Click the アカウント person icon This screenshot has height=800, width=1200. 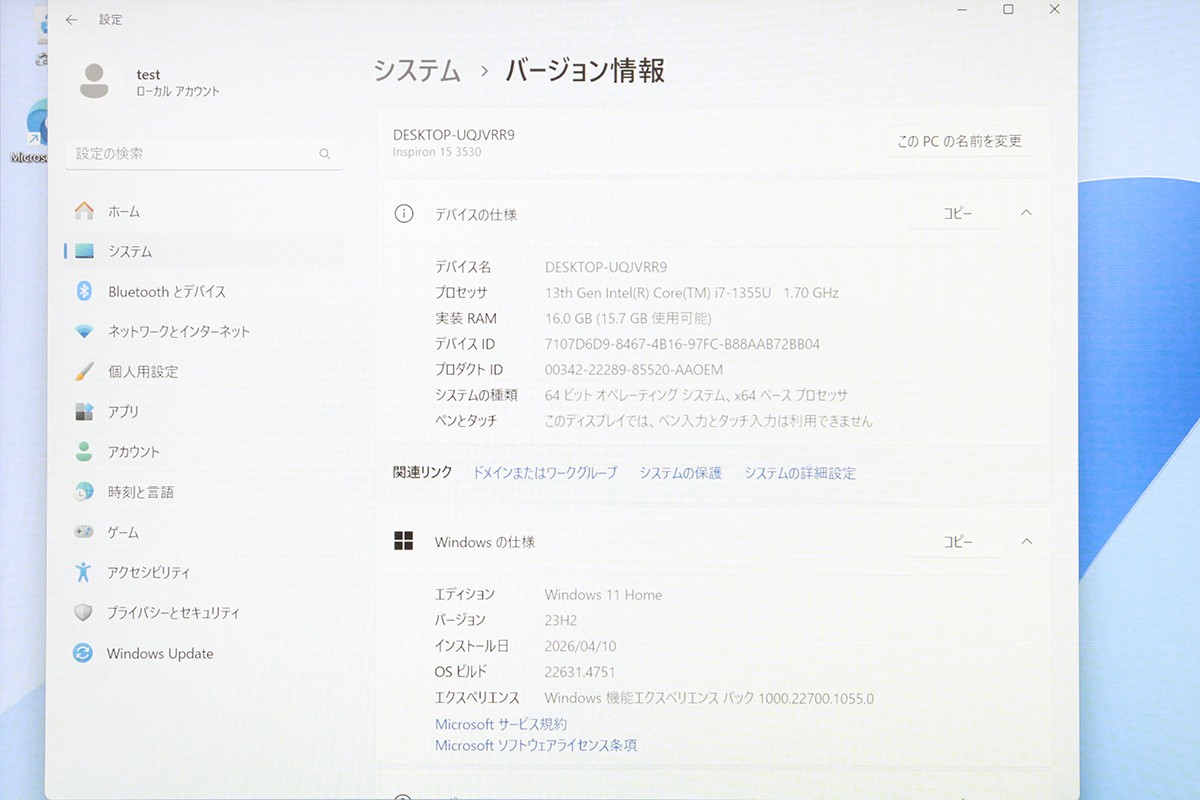(84, 451)
